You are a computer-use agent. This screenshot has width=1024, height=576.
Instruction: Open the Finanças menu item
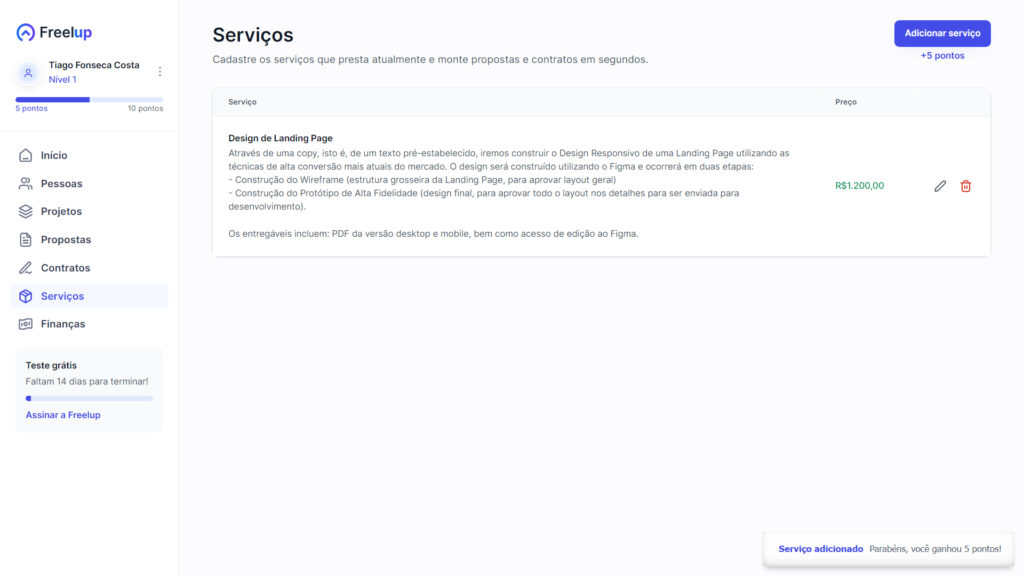(63, 324)
